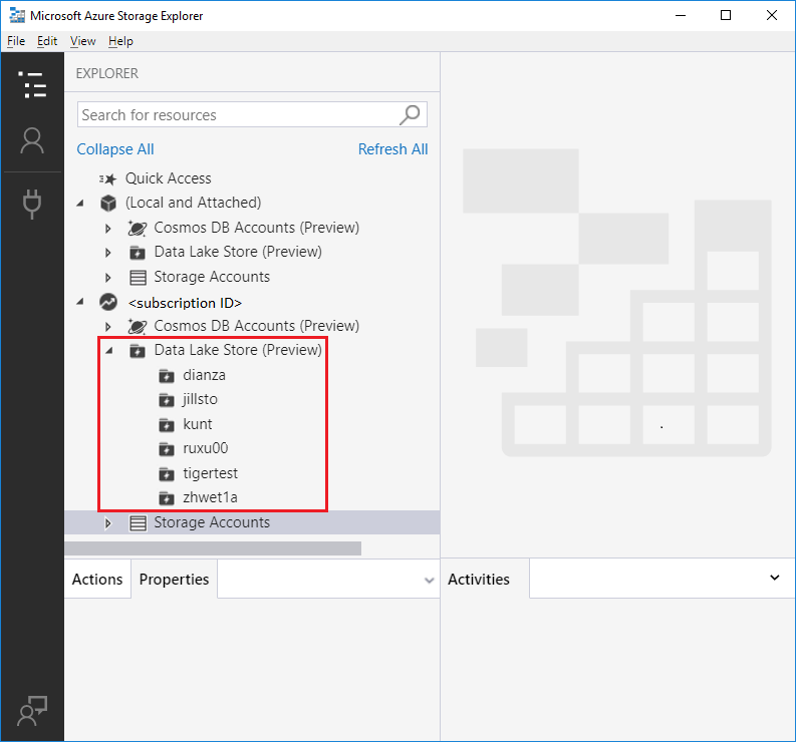This screenshot has width=796, height=742.
Task: Click the Local and Attached cube icon
Action: click(x=108, y=203)
